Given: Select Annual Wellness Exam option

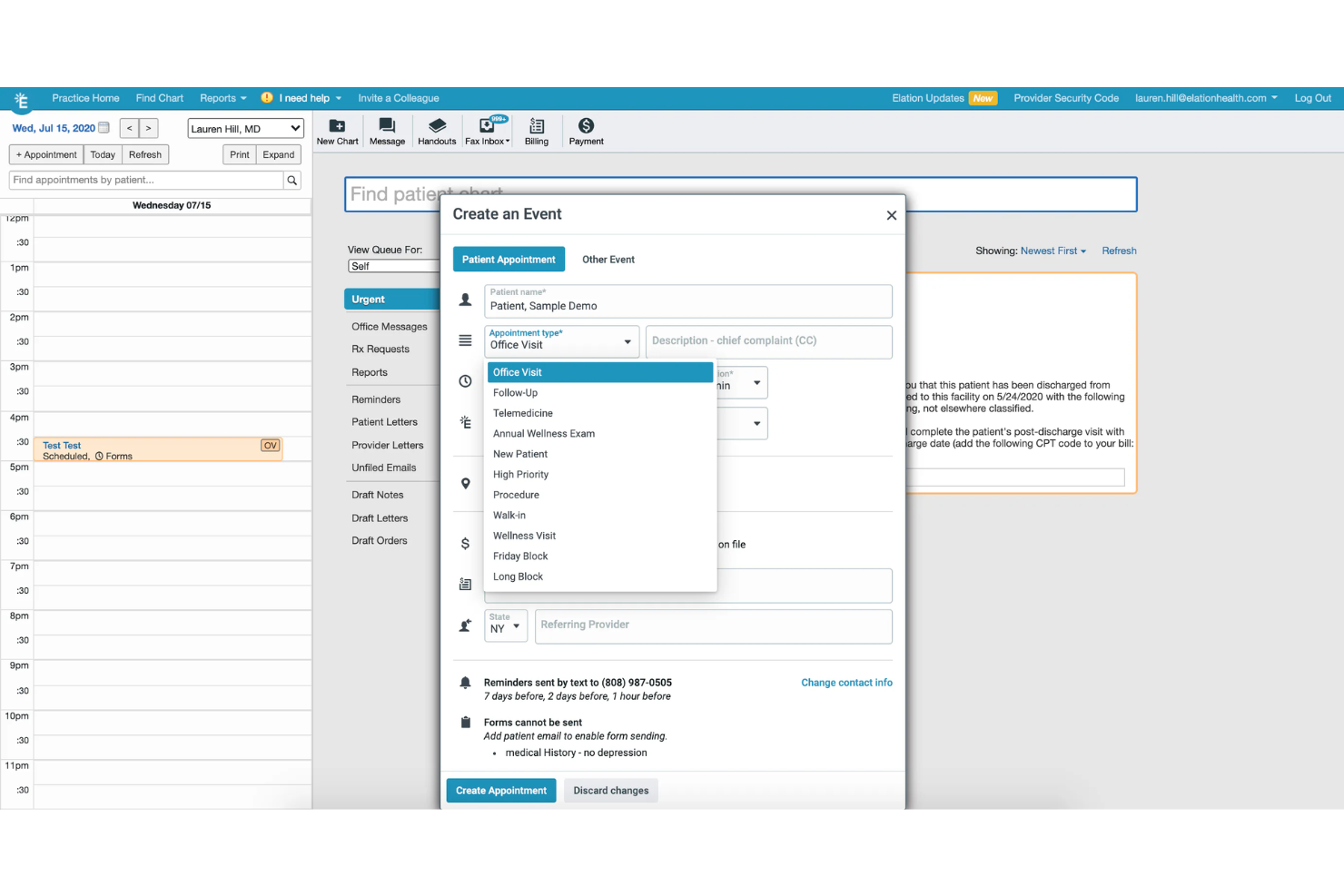Looking at the screenshot, I should (x=599, y=434).
